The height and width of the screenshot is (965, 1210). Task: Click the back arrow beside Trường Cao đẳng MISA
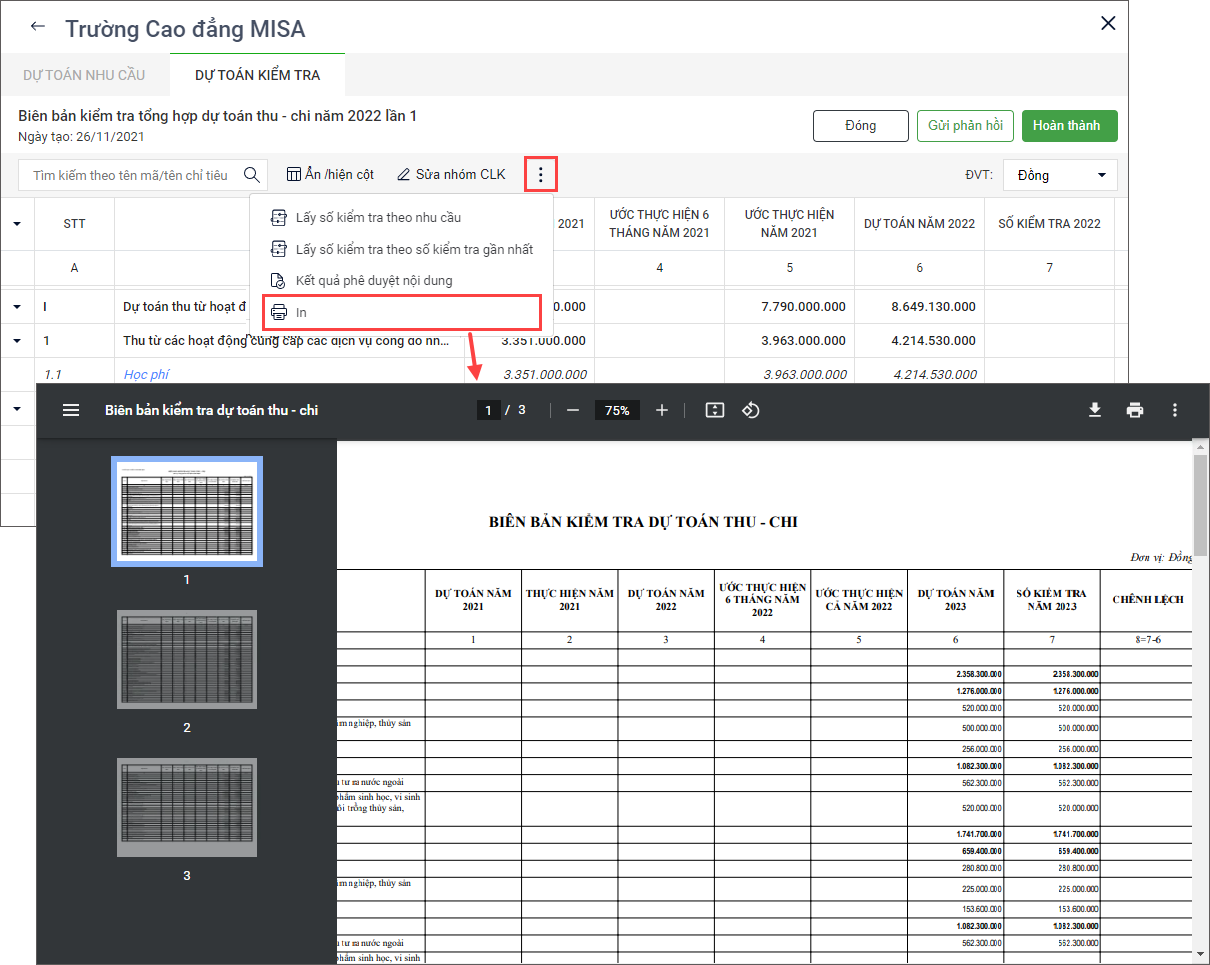coord(38,27)
